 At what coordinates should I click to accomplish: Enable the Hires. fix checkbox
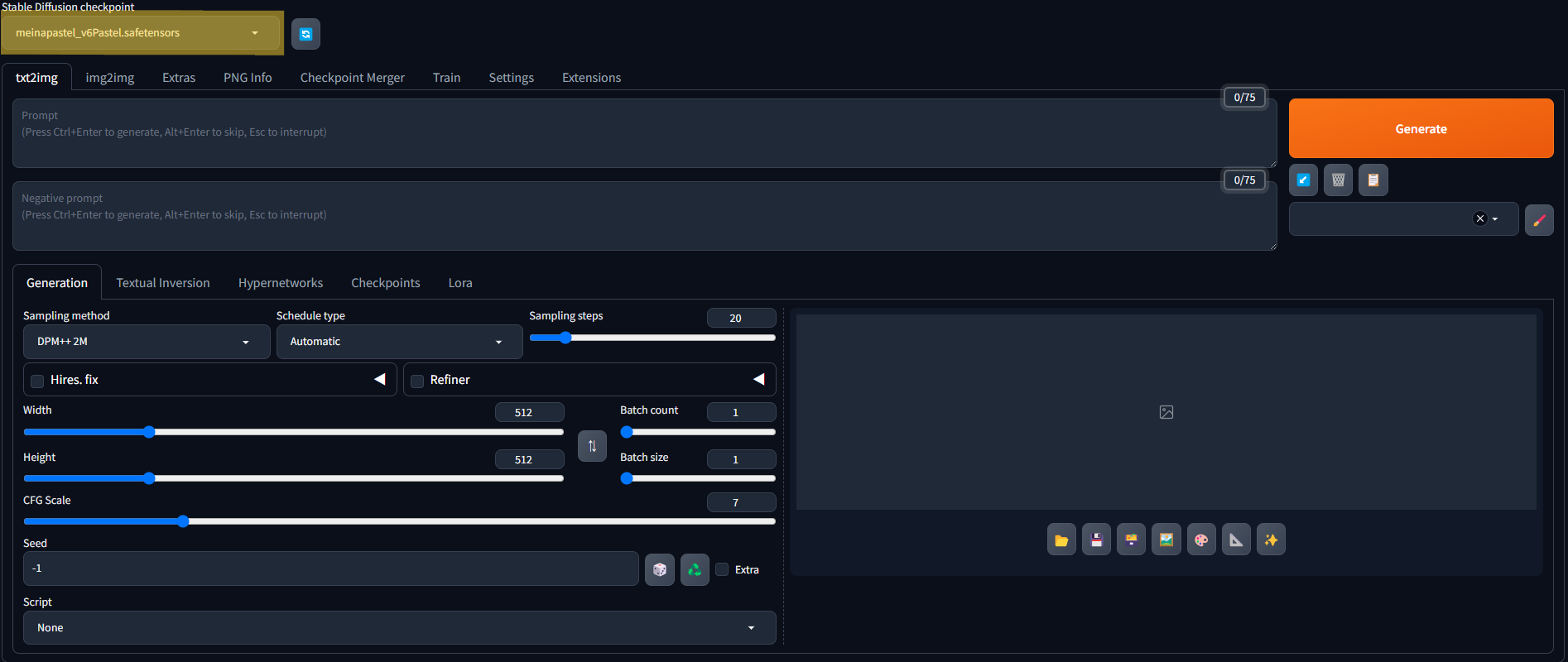click(37, 381)
